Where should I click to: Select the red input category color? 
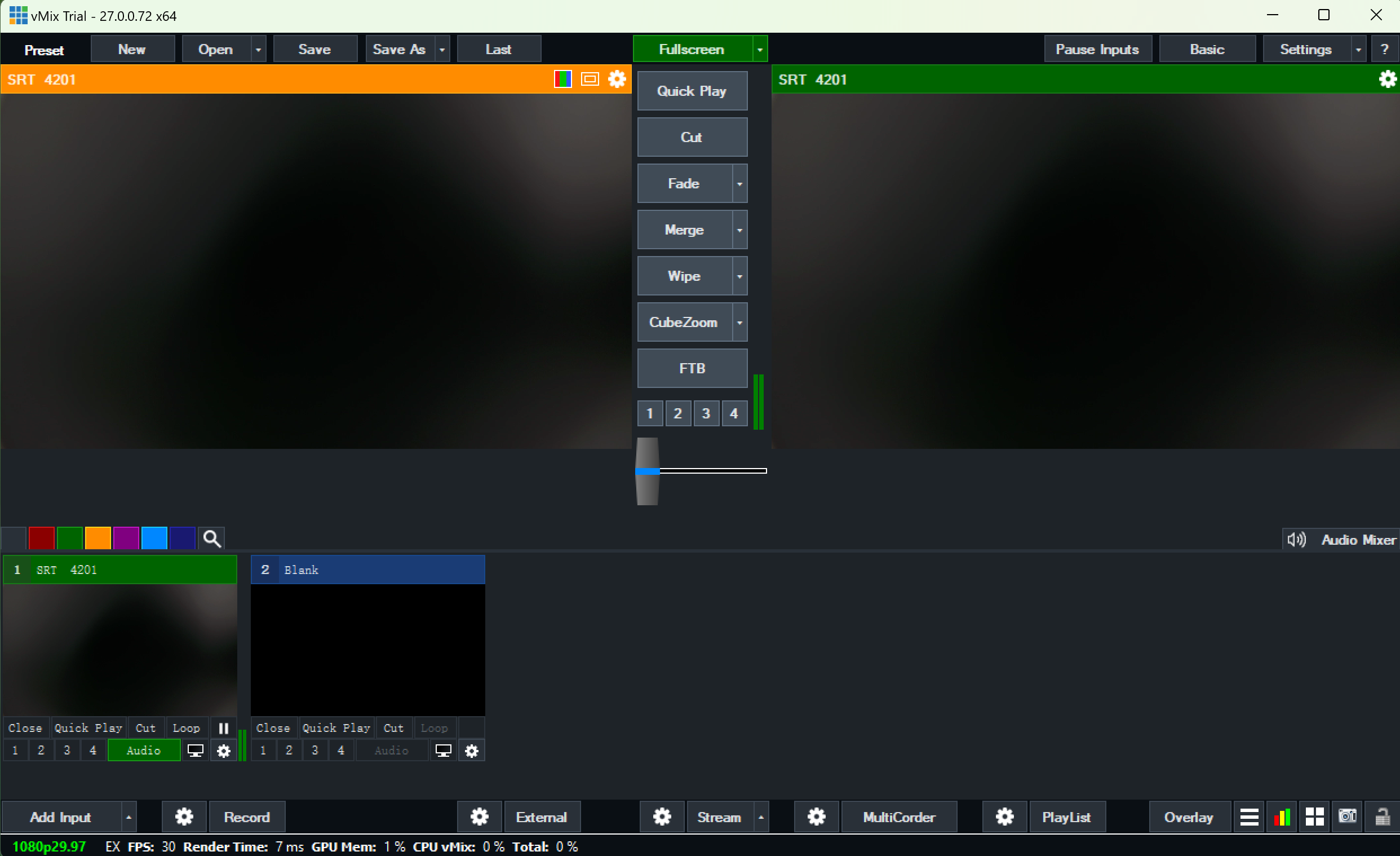[x=42, y=539]
